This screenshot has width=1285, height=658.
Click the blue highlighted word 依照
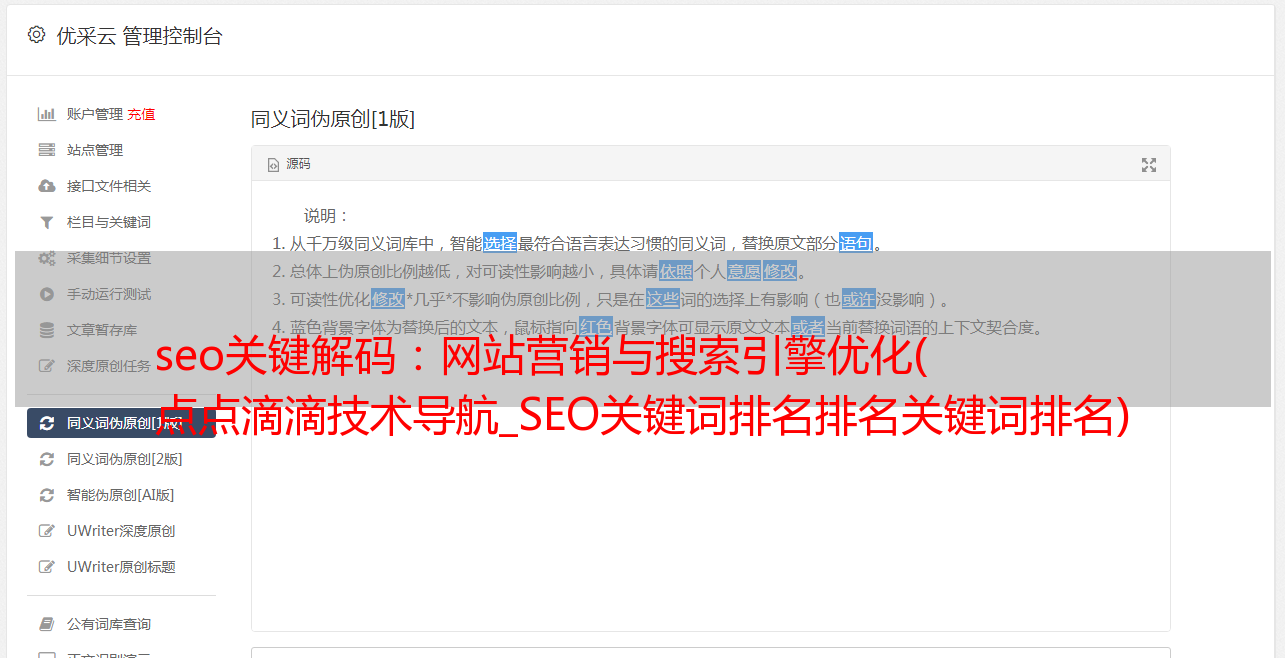point(676,271)
